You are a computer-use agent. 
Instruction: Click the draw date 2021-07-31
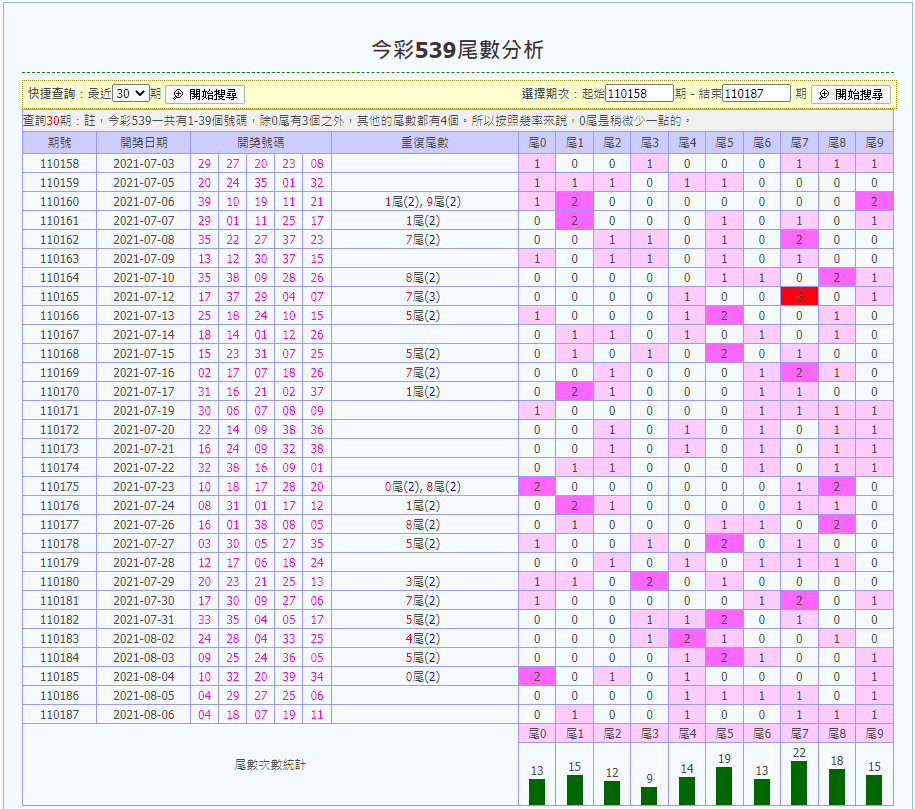pyautogui.click(x=144, y=620)
